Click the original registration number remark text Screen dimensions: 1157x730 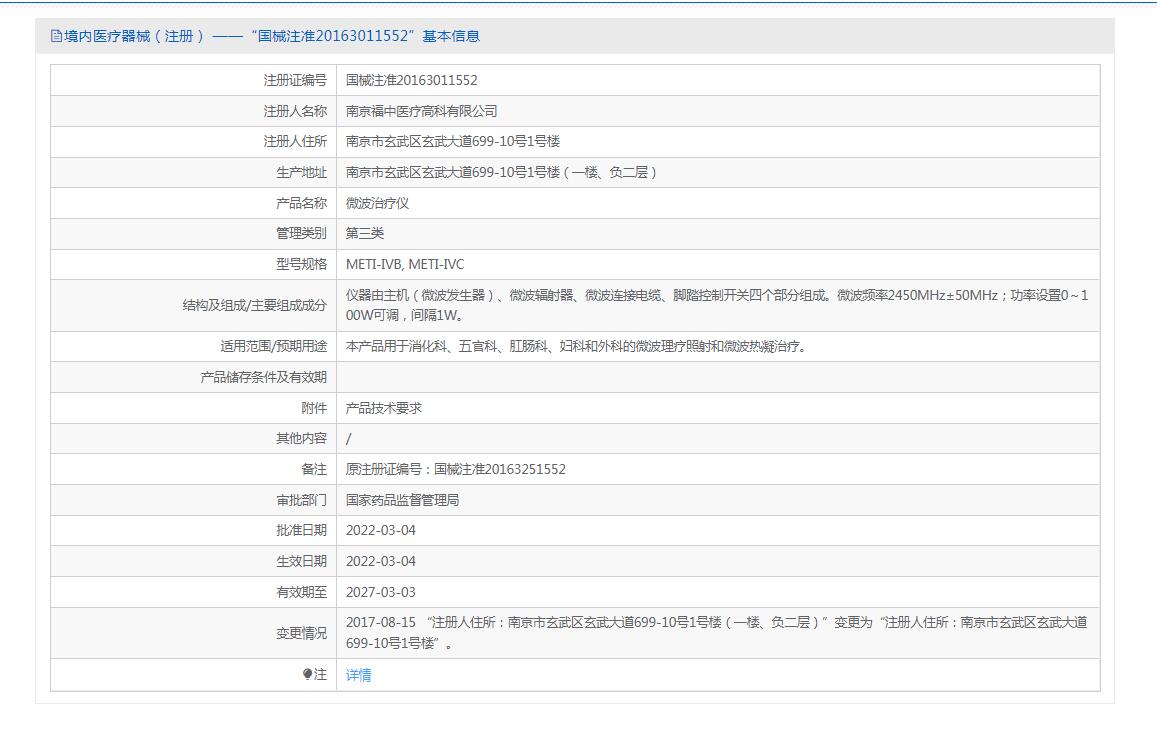coord(455,469)
